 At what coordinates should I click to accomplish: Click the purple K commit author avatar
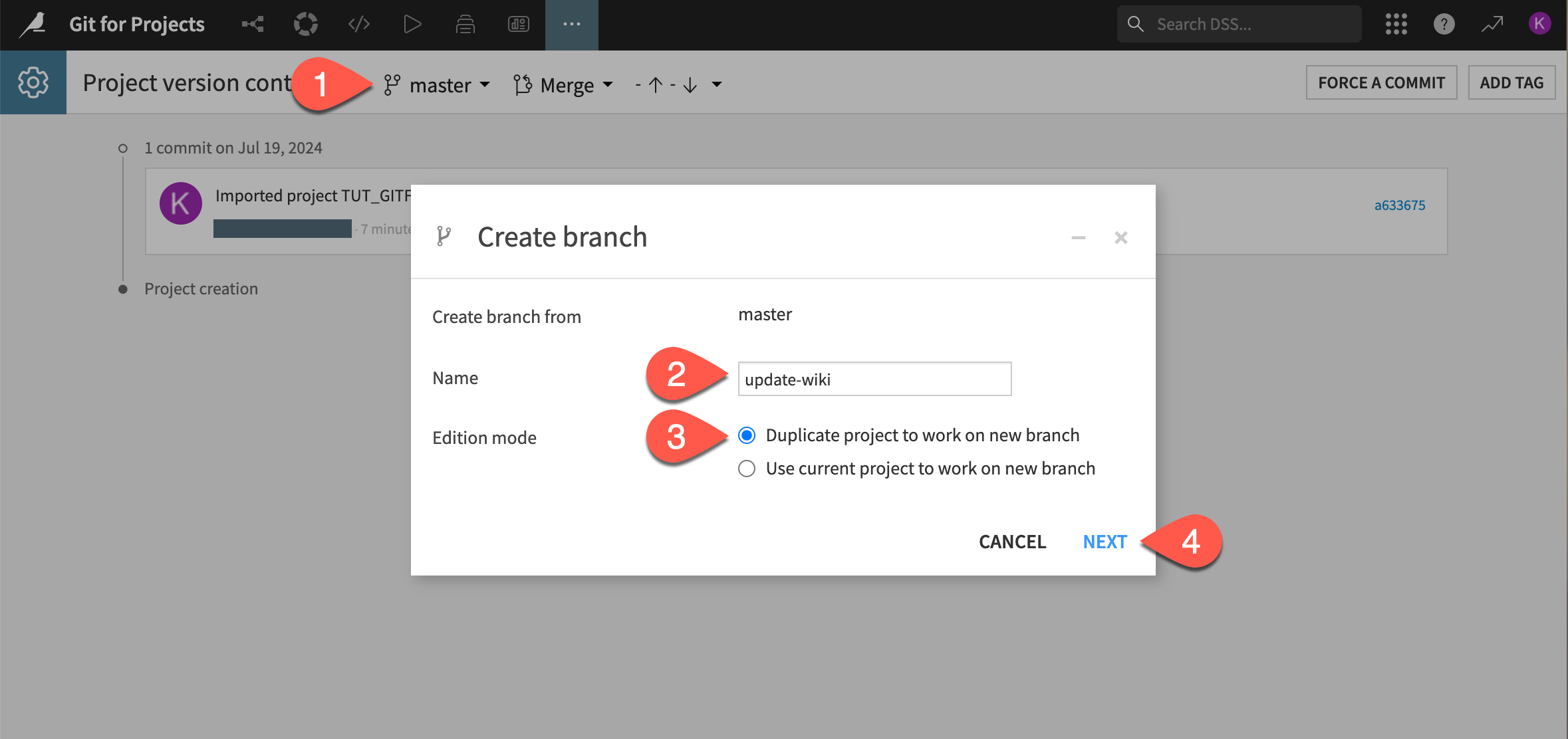point(180,203)
